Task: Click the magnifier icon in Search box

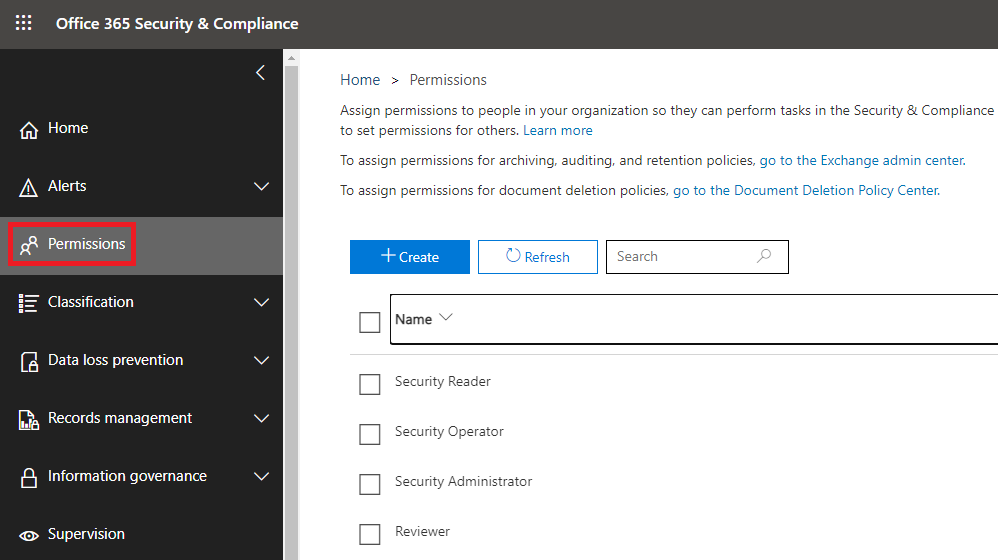Action: pyautogui.click(x=764, y=256)
